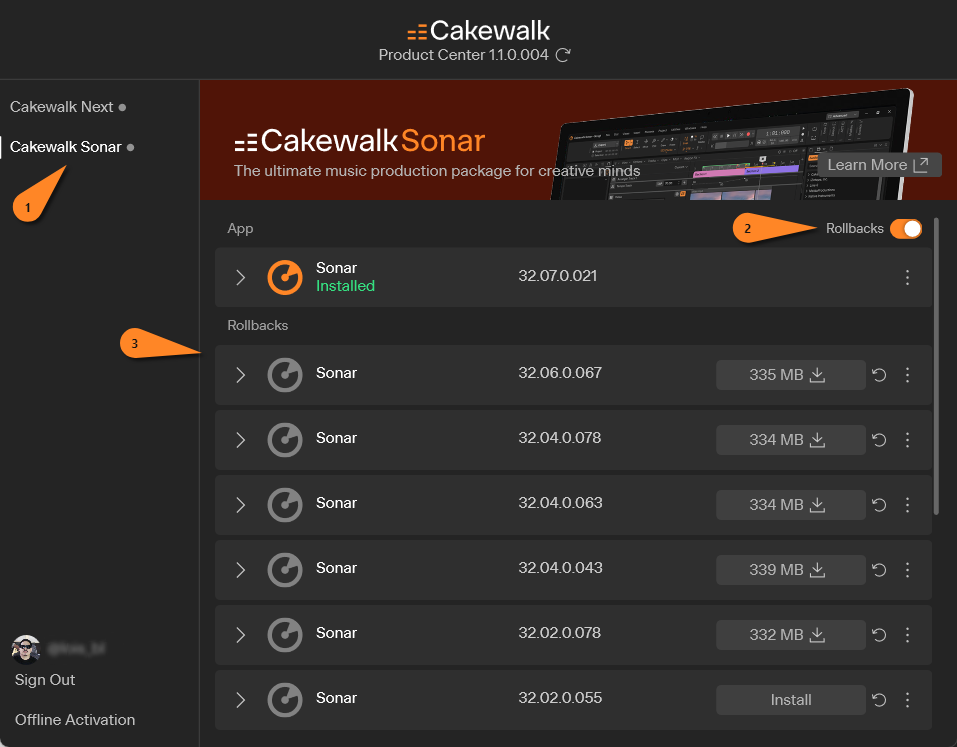Open more options for Sonar 32.04.0.078
This screenshot has width=957, height=747.
[x=908, y=440]
